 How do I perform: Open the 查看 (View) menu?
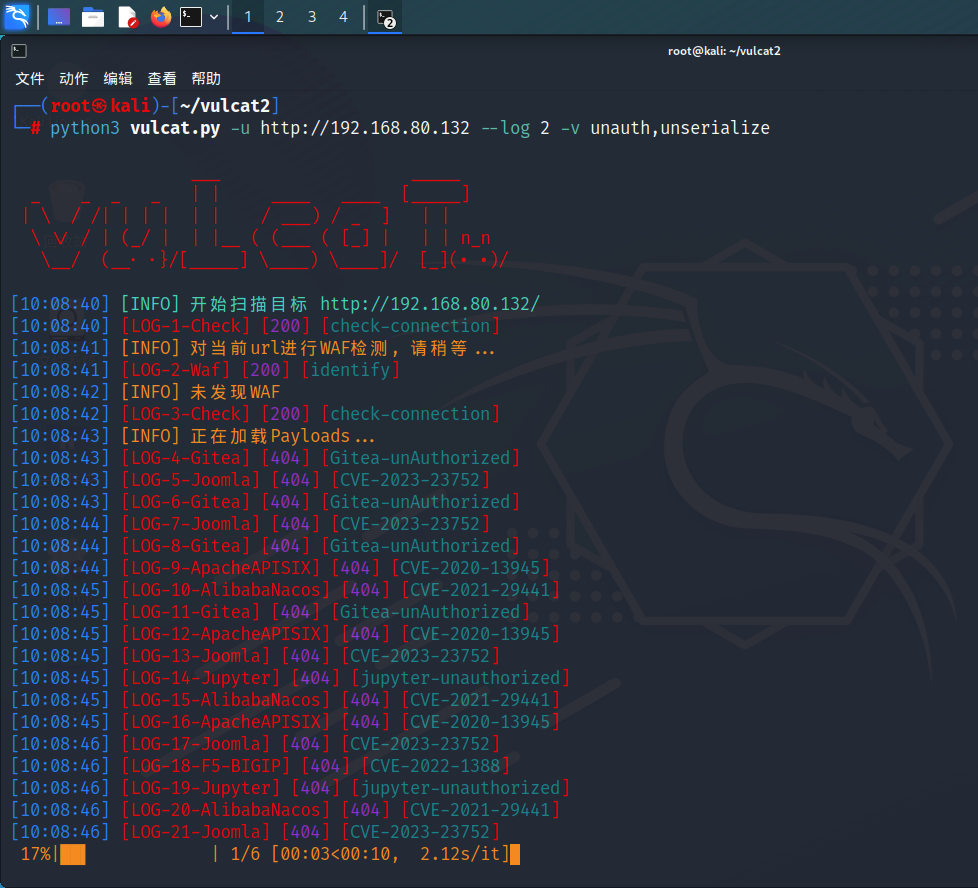(162, 78)
